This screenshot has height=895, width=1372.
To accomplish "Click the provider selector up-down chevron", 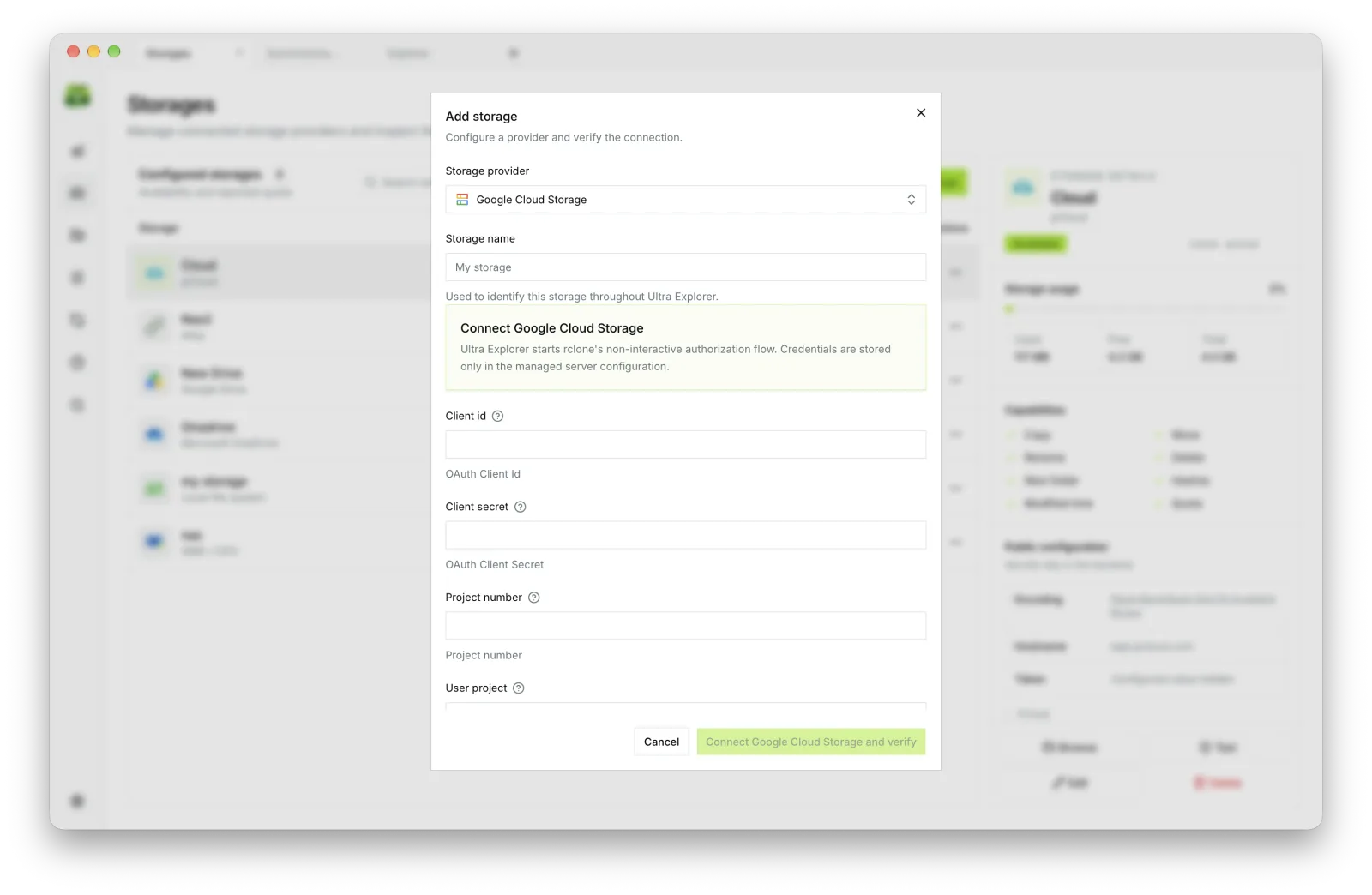I will [911, 200].
